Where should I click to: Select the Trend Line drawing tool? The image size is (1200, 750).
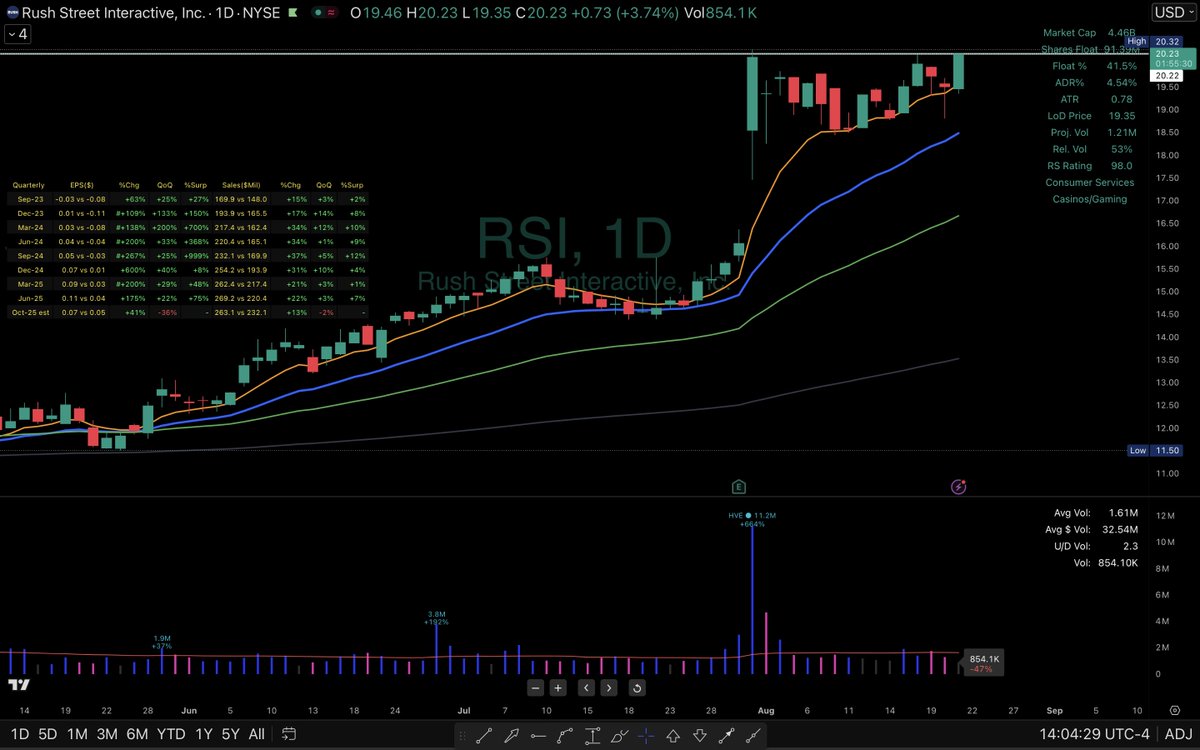coord(484,735)
